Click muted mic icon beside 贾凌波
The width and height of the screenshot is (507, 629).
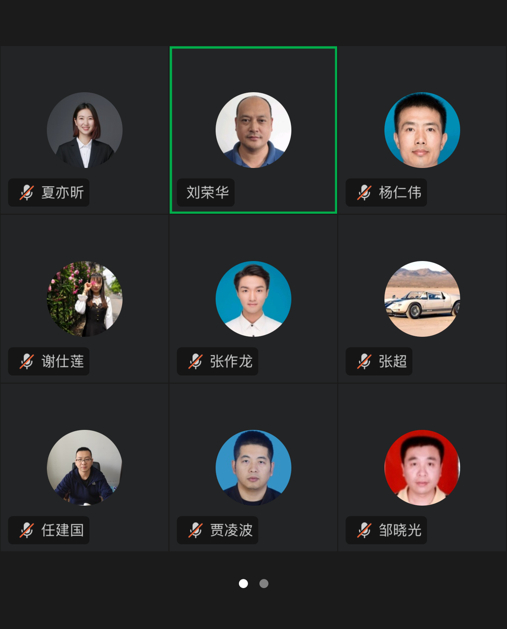pos(196,530)
